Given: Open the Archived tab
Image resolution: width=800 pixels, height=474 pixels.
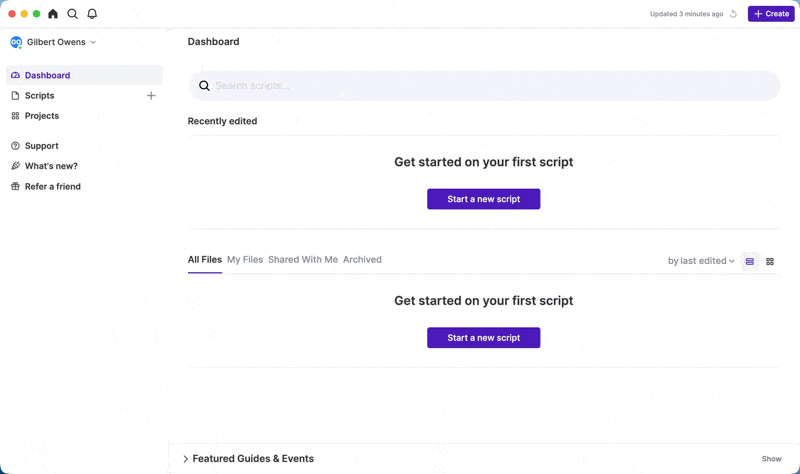Looking at the screenshot, I should click(x=362, y=260).
